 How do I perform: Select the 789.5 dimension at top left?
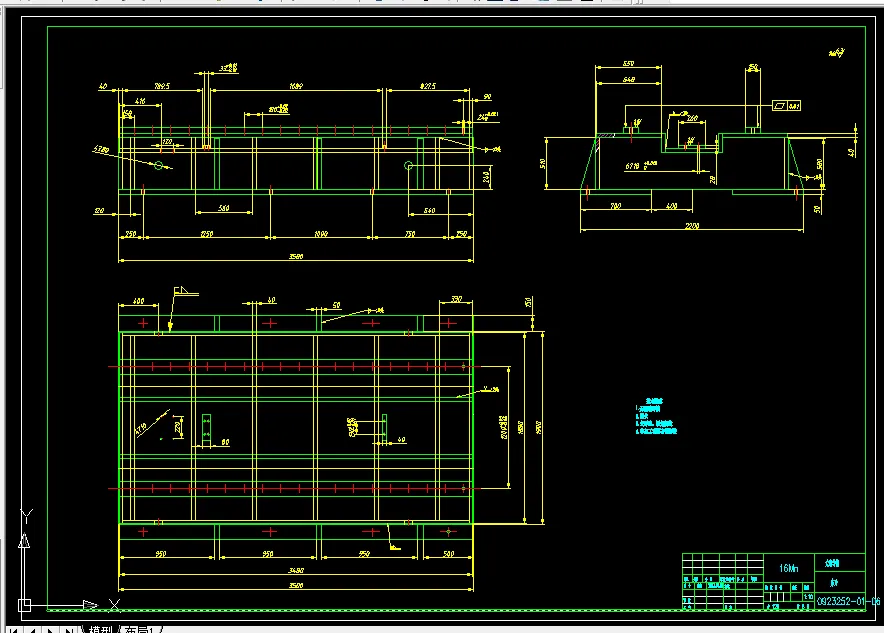[x=162, y=86]
